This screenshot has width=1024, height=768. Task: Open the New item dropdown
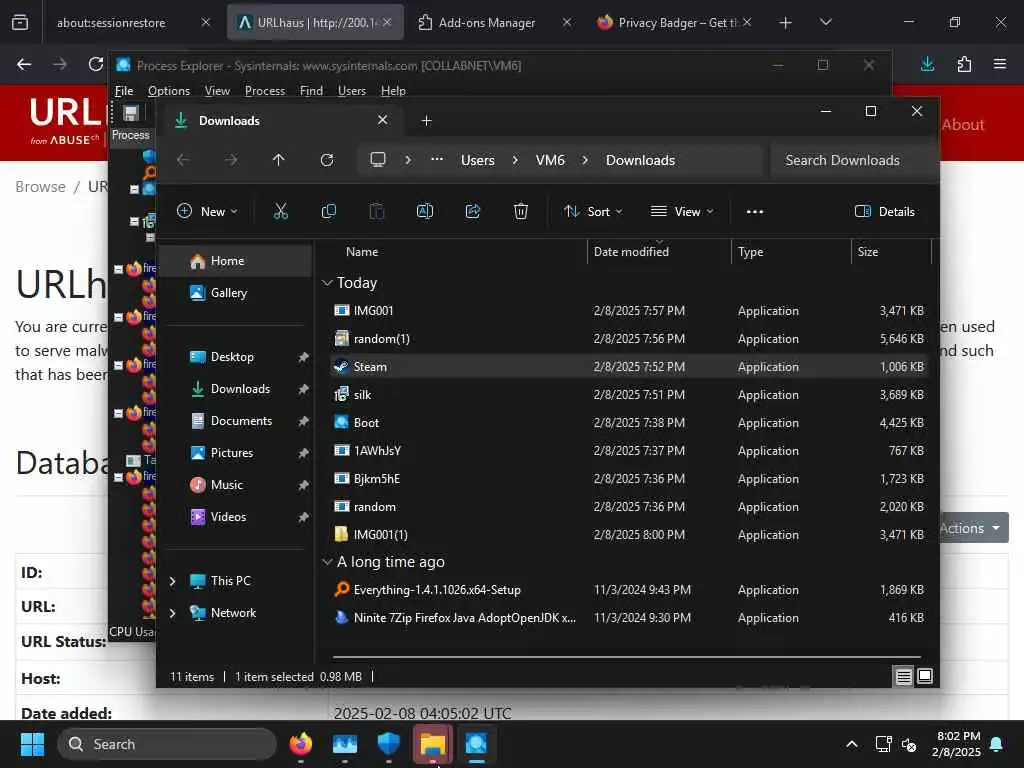click(x=208, y=211)
